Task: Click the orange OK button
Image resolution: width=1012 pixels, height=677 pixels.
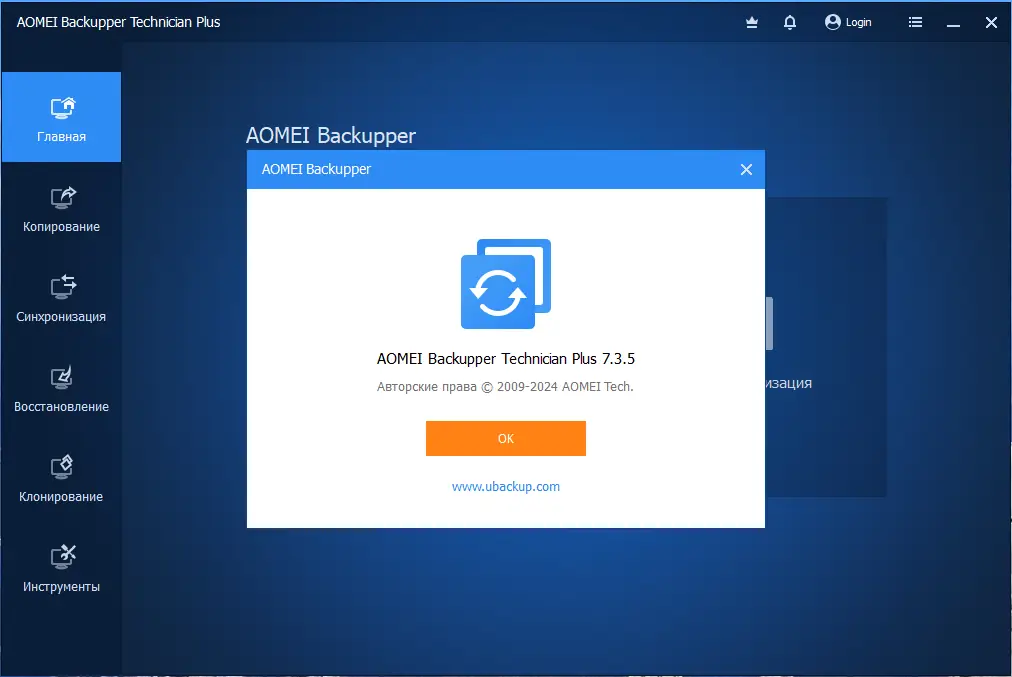Action: tap(506, 438)
